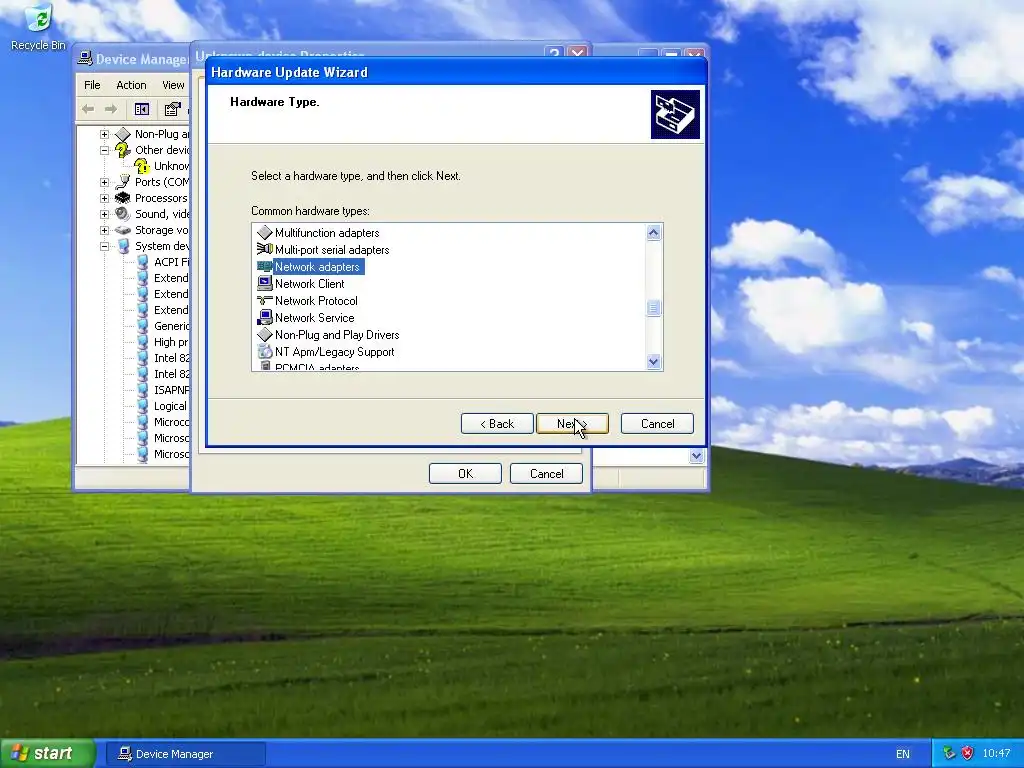Click the Network Protocol icon
Screen dimensions: 1024x768
(x=264, y=300)
